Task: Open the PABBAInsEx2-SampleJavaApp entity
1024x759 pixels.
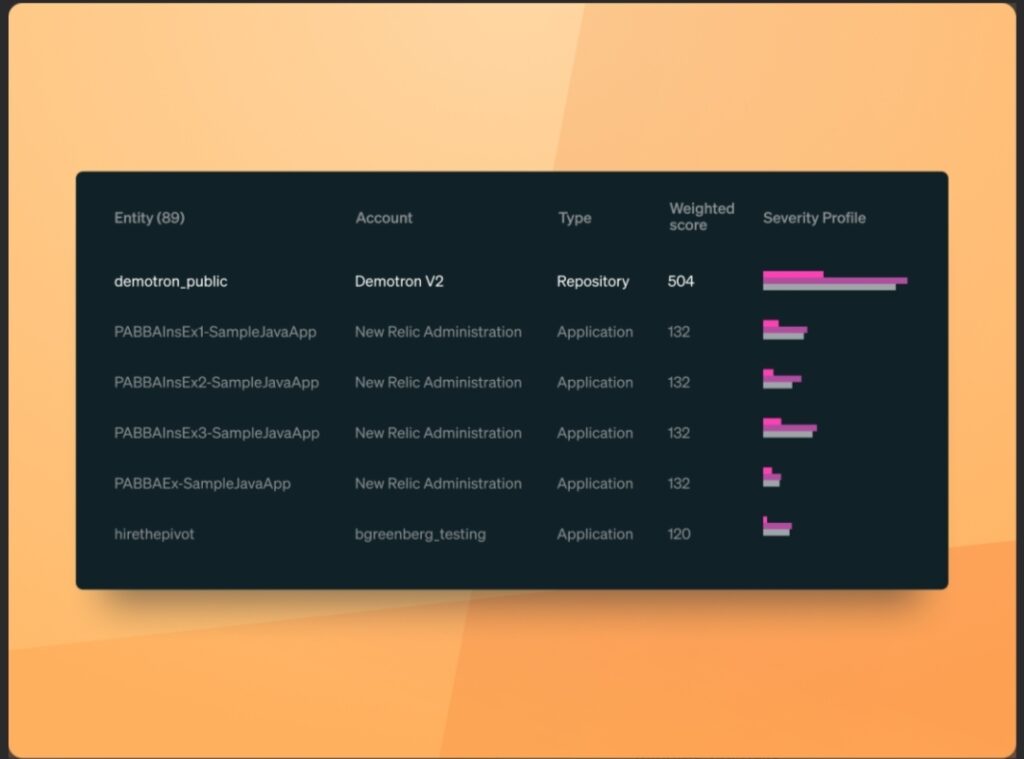Action: click(x=217, y=382)
